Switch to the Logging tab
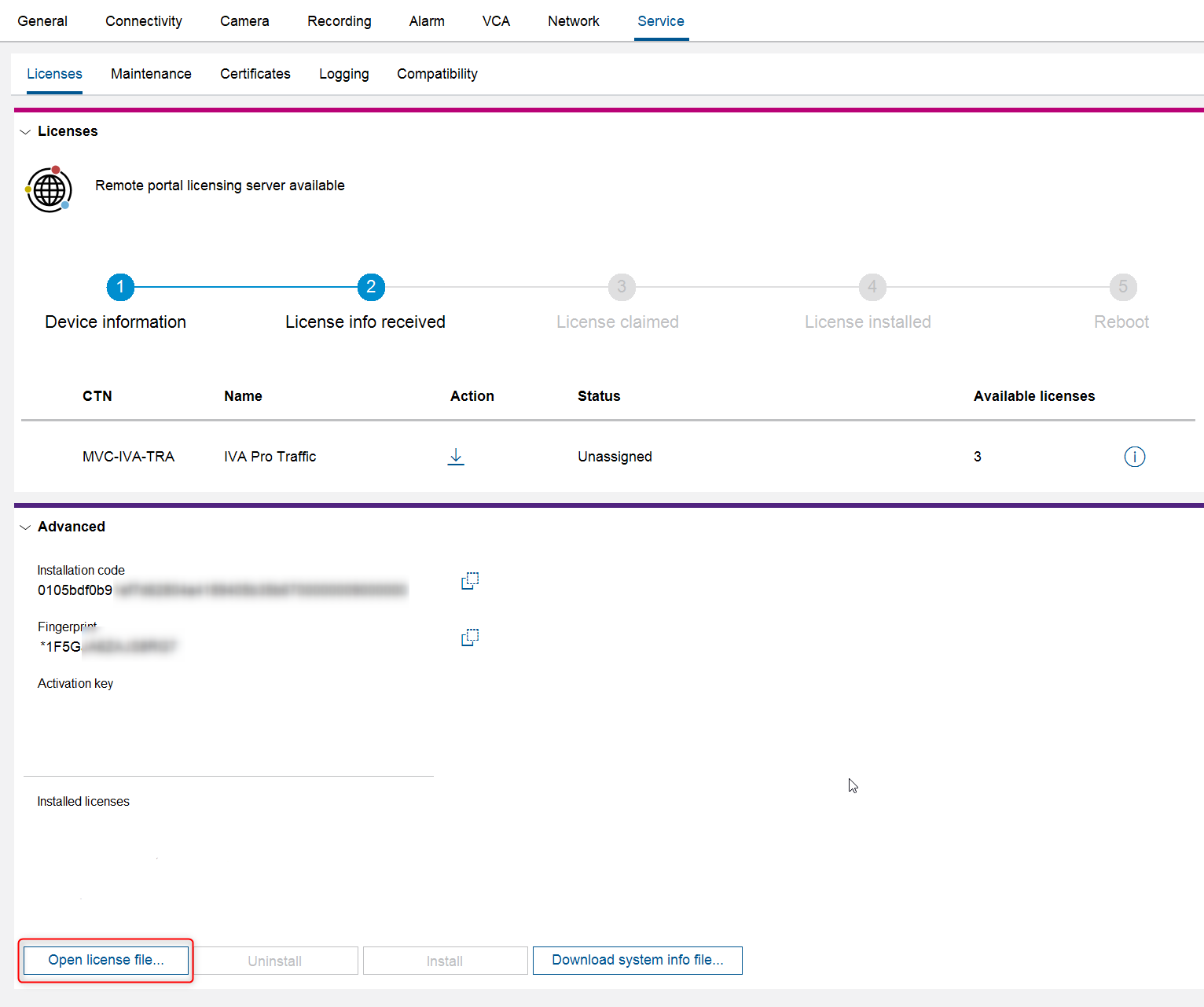Image resolution: width=1204 pixels, height=1007 pixels. (x=343, y=74)
